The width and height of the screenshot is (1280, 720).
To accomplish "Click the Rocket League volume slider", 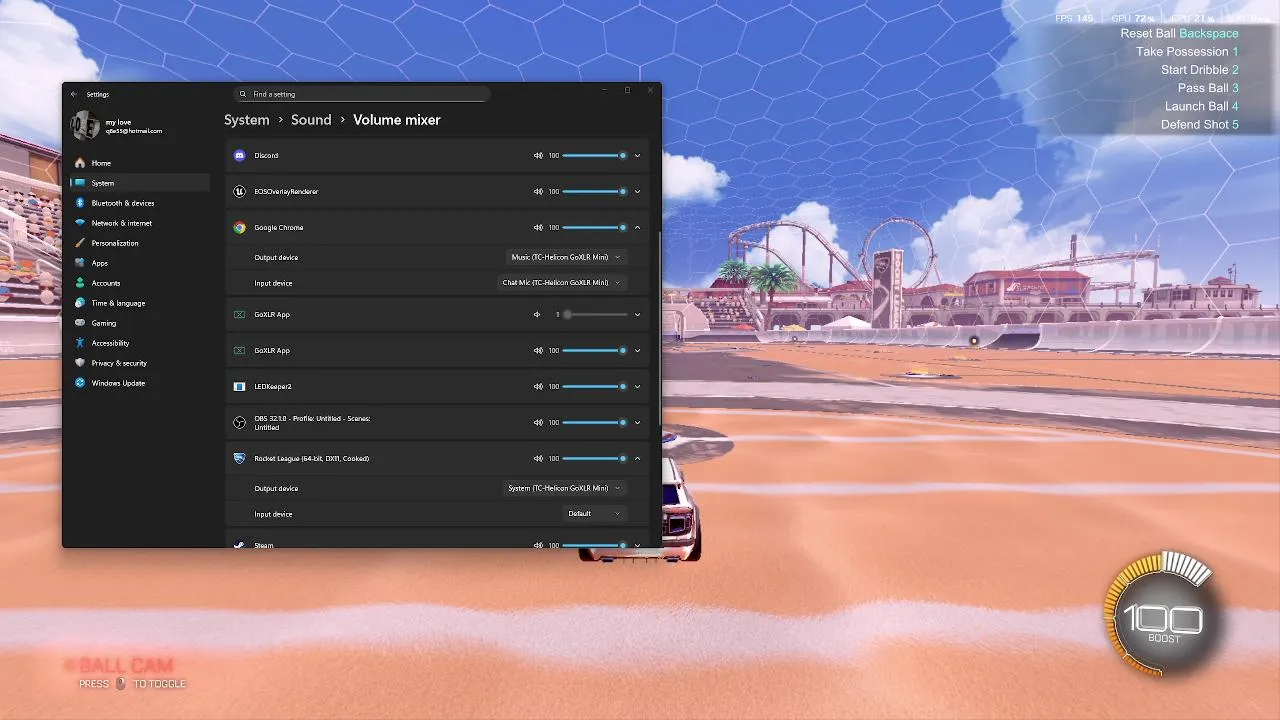I will (x=594, y=458).
